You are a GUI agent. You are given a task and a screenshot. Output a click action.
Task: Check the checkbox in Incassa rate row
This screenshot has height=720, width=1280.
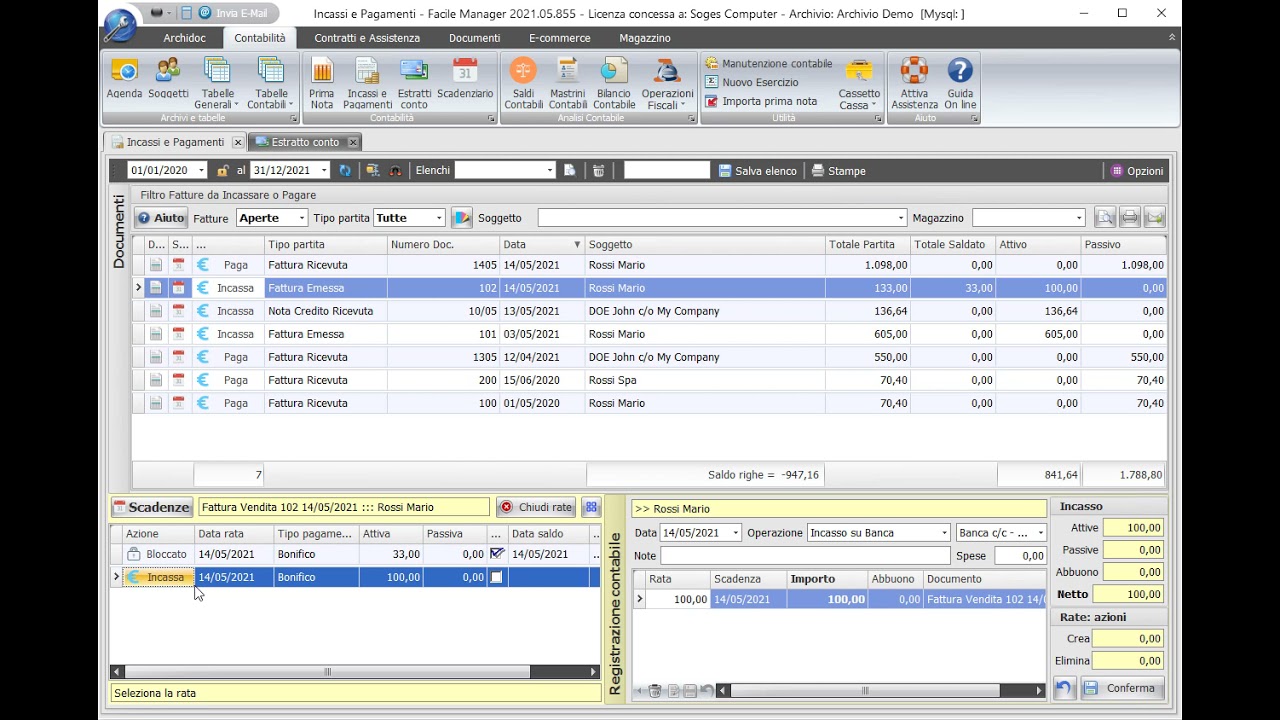coord(496,577)
